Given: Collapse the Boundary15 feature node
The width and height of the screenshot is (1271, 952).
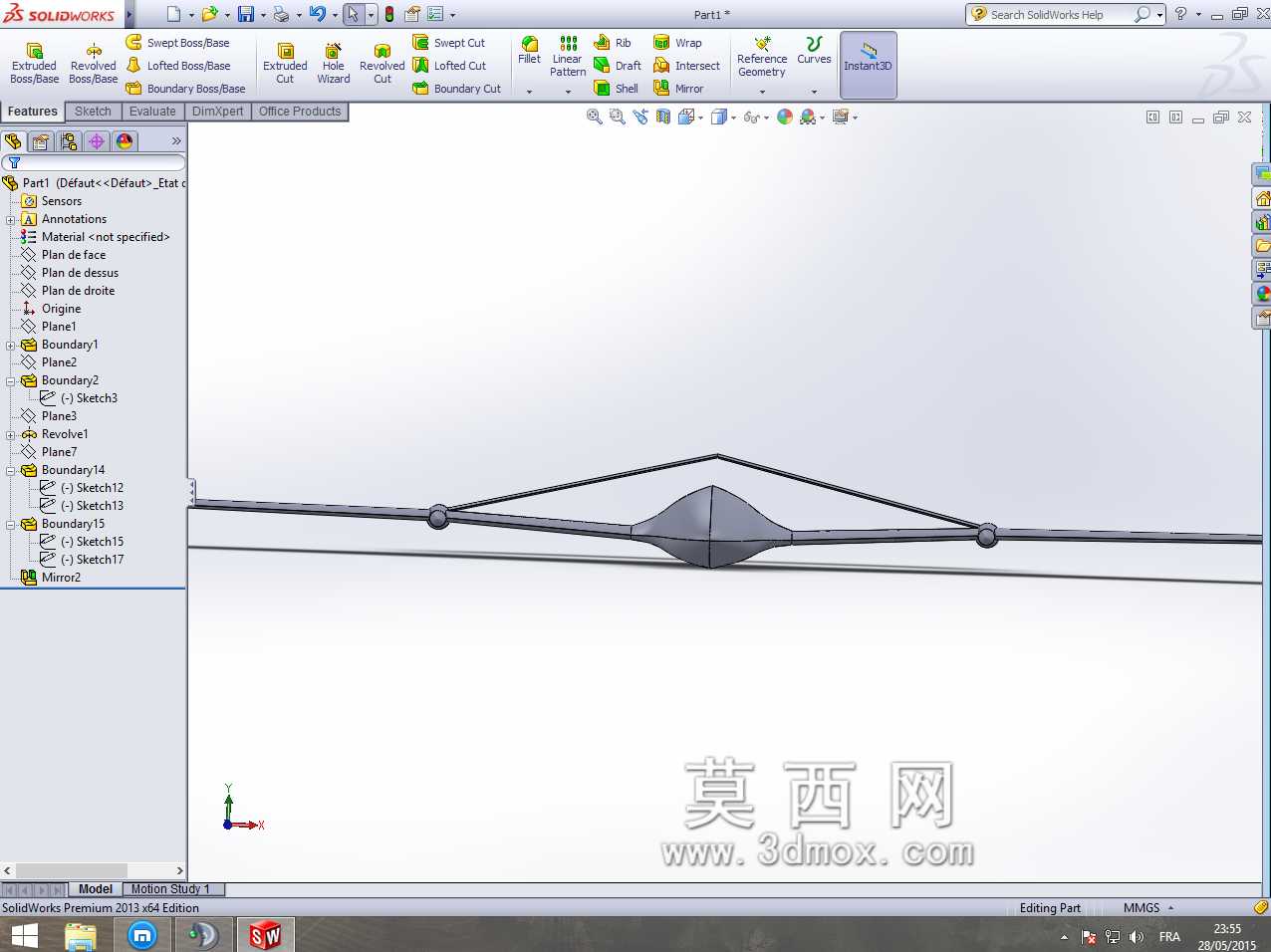Looking at the screenshot, I should 11,525.
